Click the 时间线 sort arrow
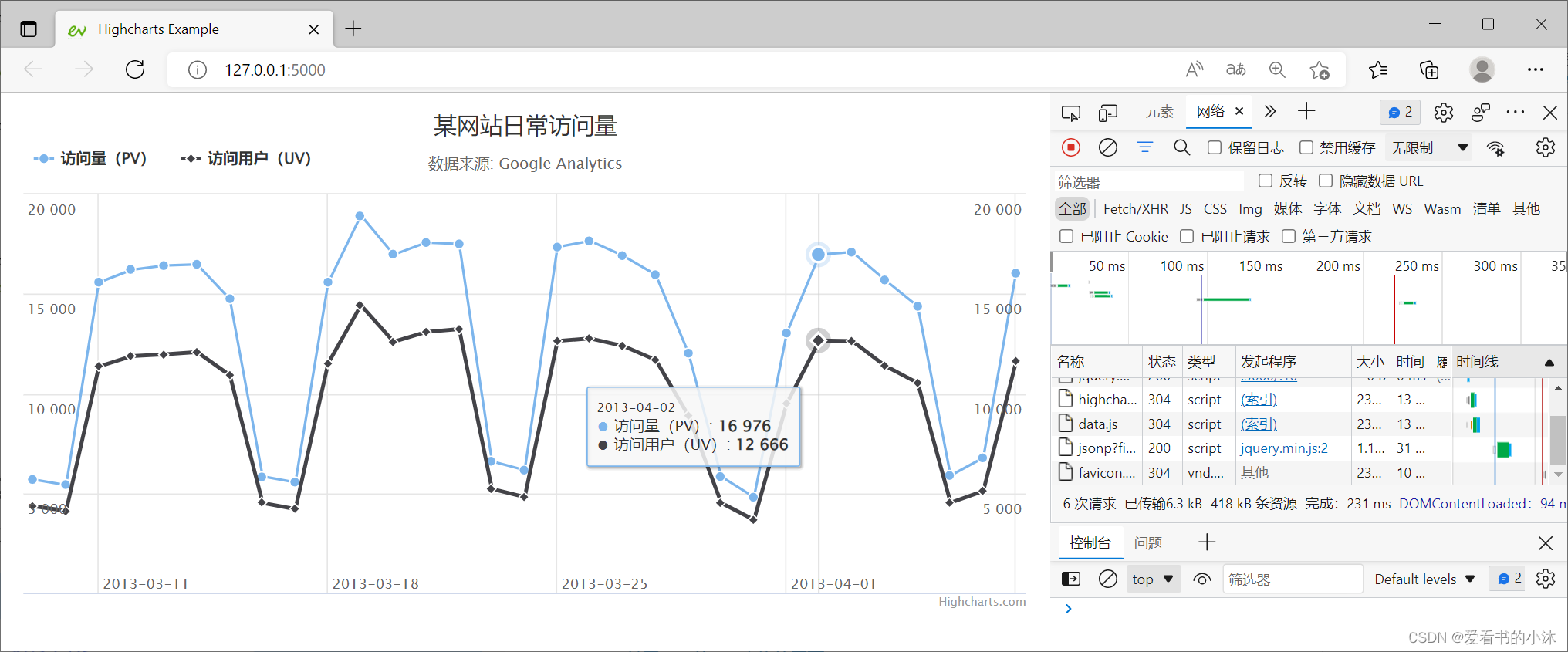The image size is (1568, 652). tap(1549, 363)
